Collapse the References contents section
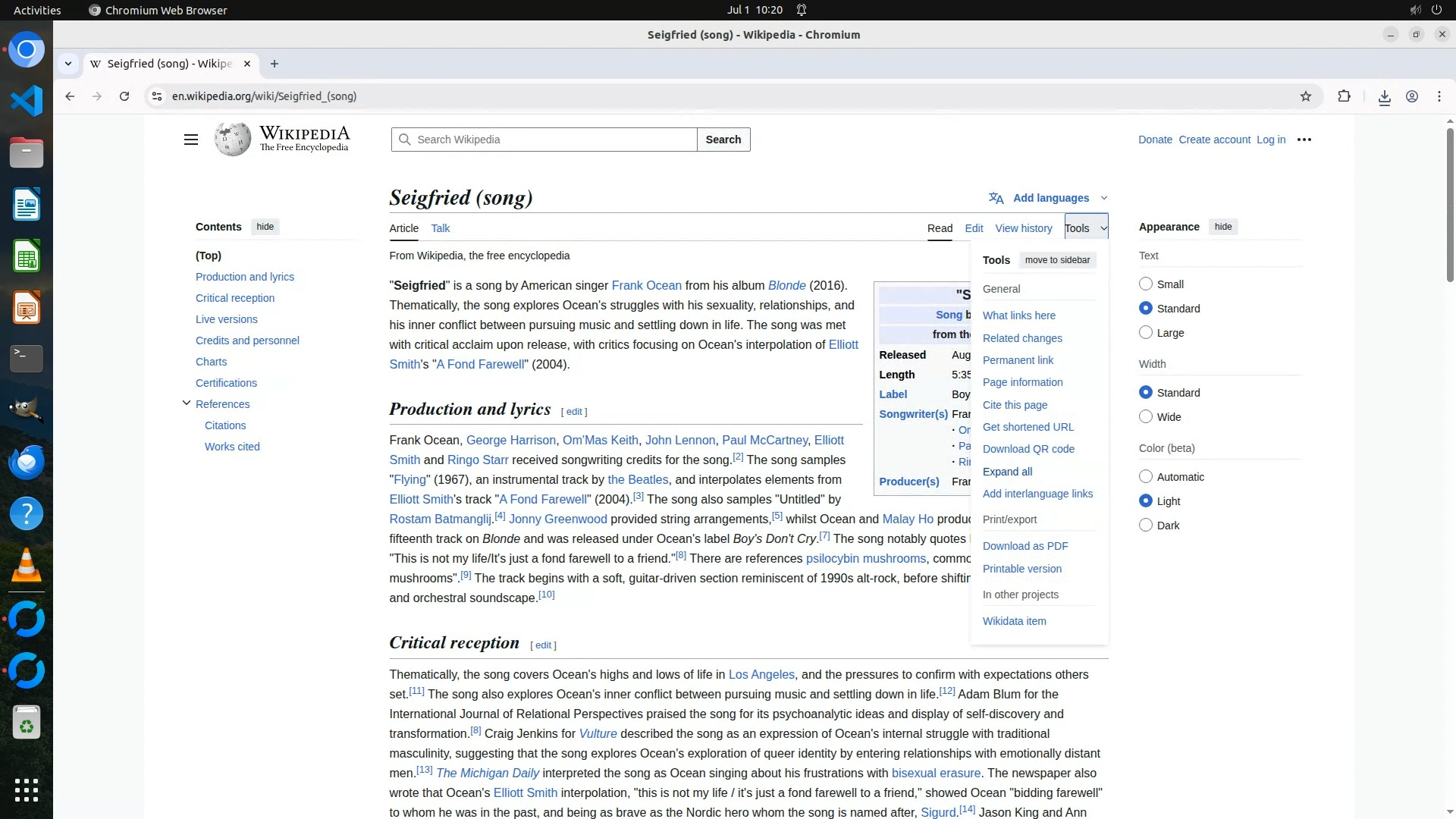 [x=187, y=403]
